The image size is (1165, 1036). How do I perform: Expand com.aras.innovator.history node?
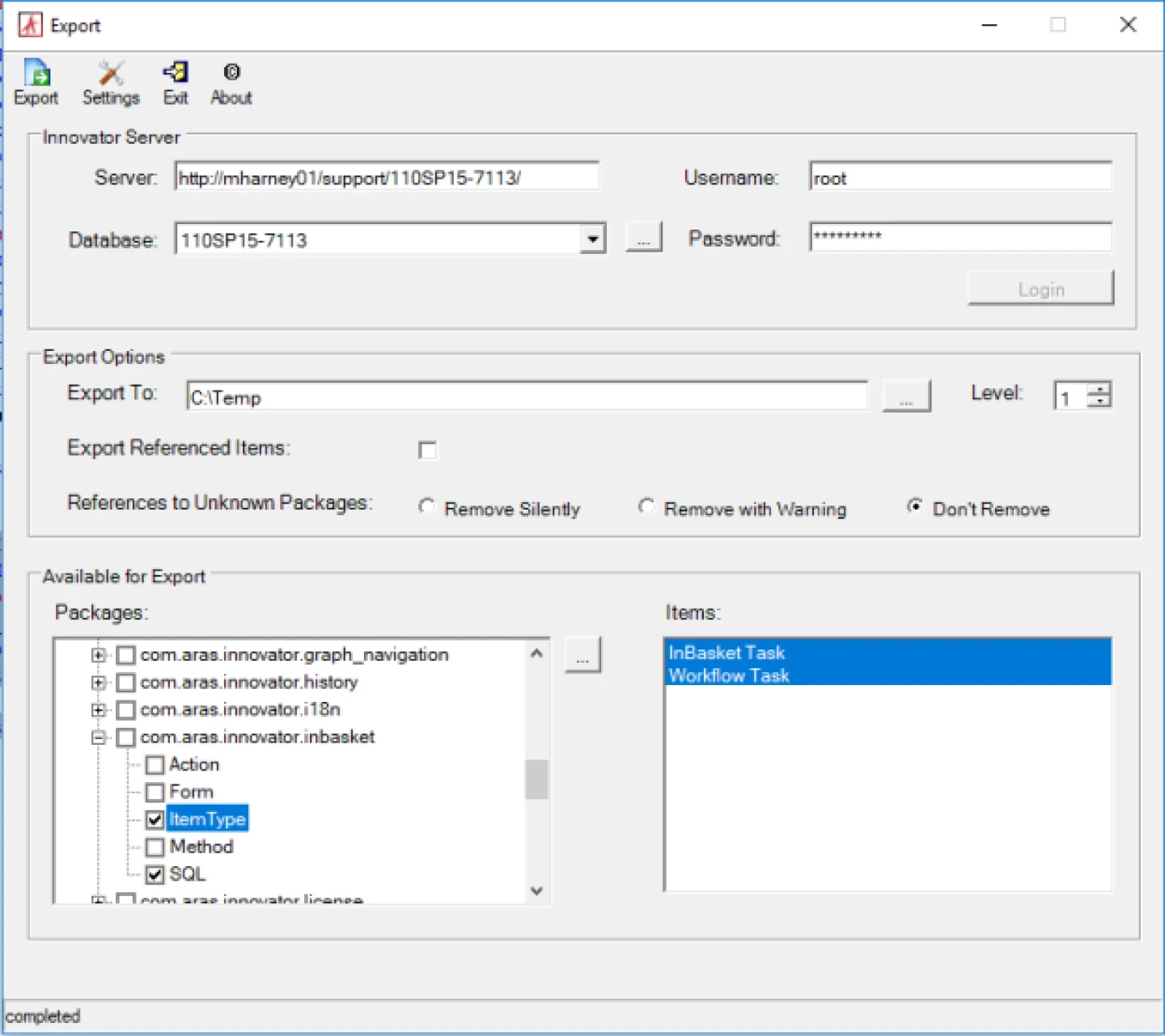click(98, 683)
